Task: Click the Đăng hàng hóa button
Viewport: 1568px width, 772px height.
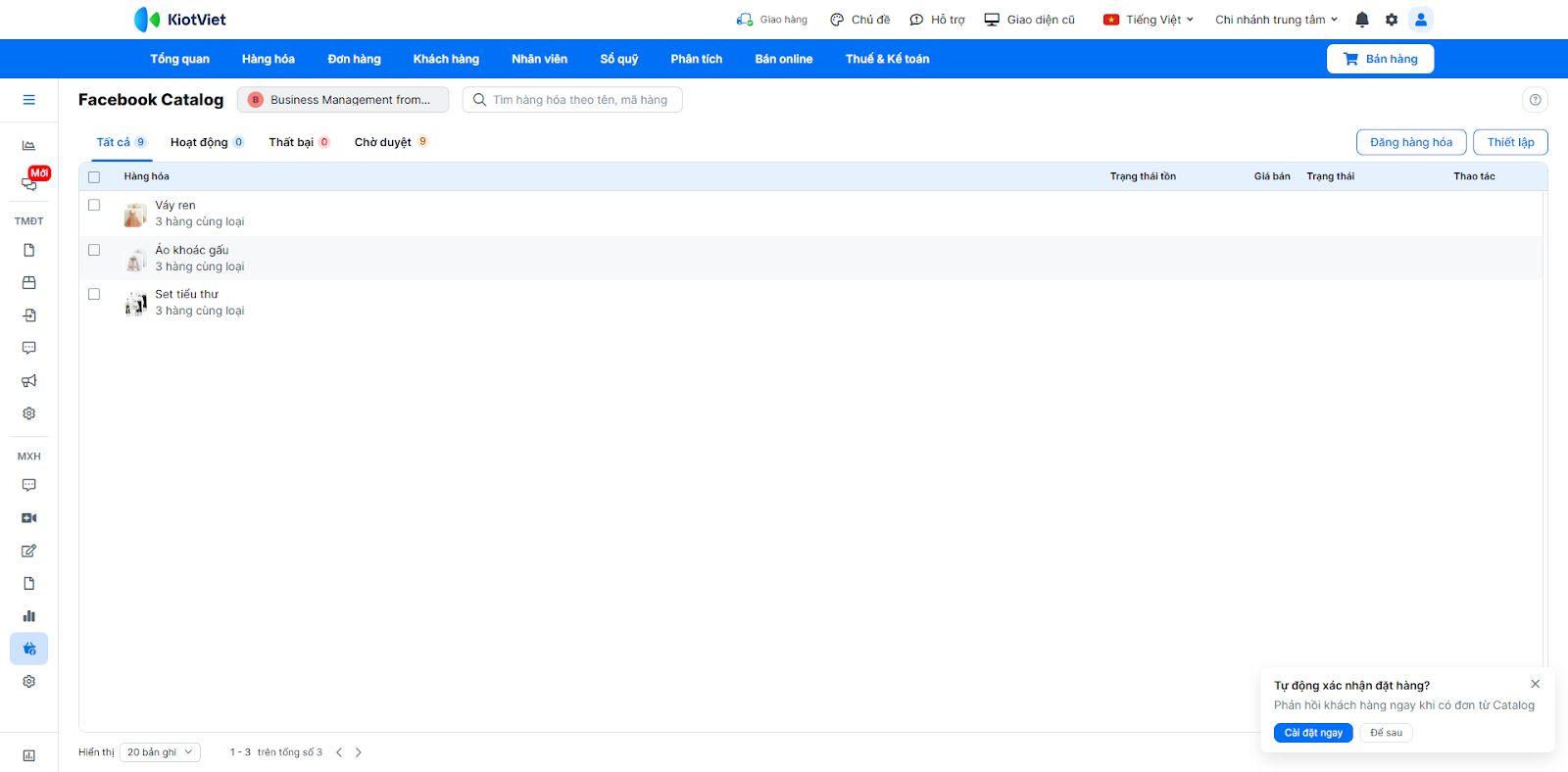Action: coord(1411,142)
